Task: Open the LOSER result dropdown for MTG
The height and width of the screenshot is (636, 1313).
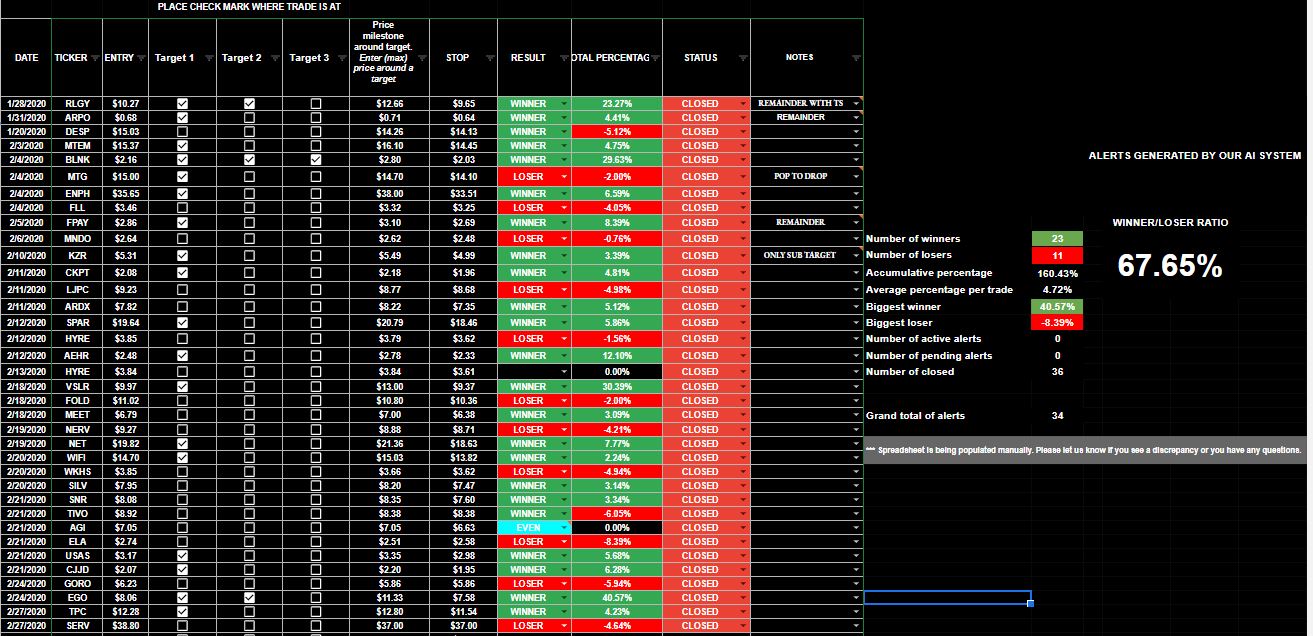Action: 563,177
